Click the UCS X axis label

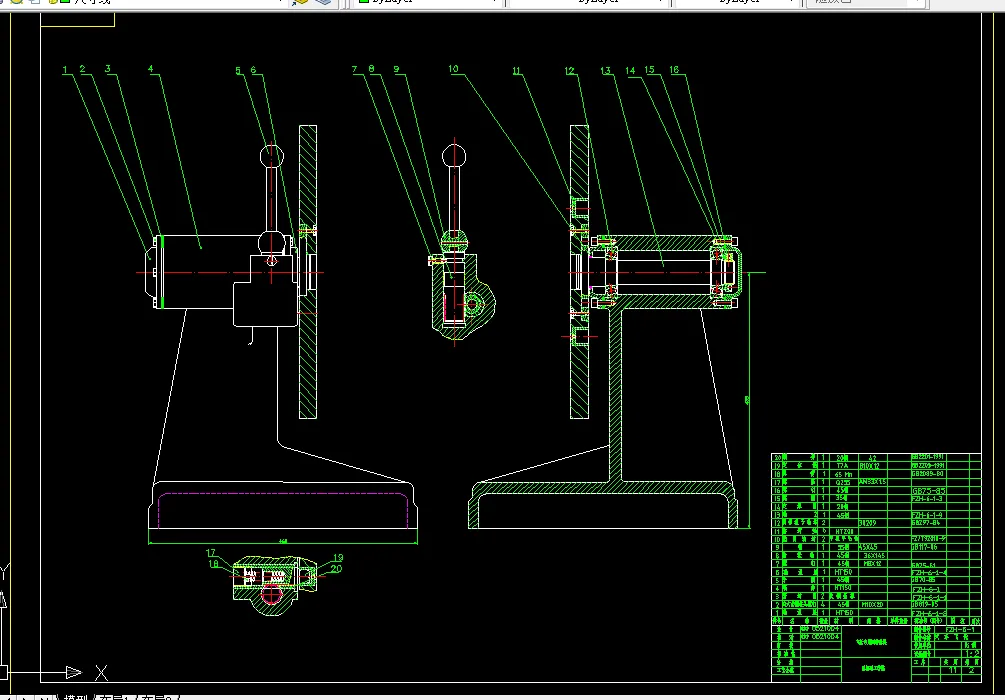[101, 672]
